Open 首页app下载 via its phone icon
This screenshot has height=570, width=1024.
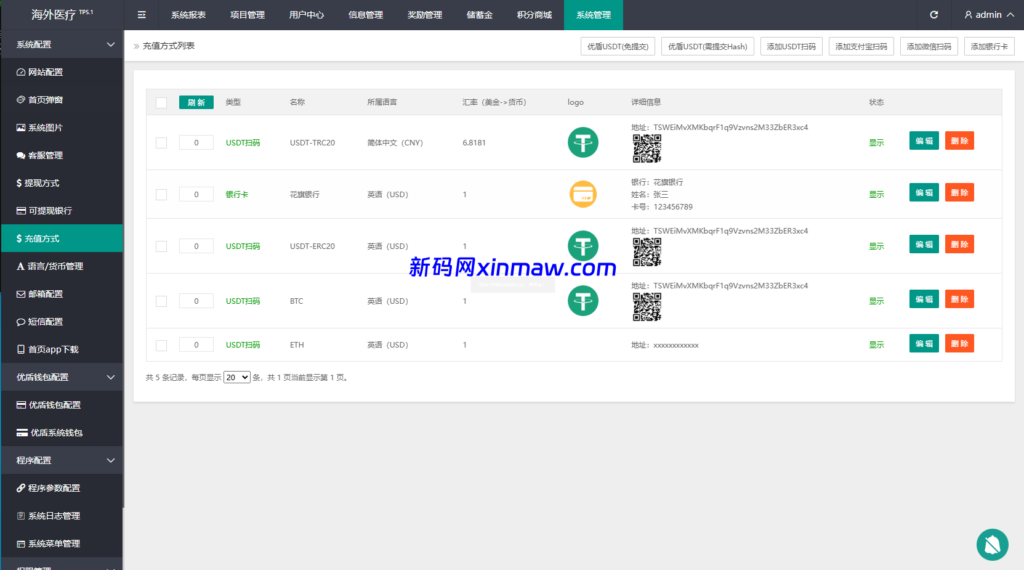tap(21, 350)
